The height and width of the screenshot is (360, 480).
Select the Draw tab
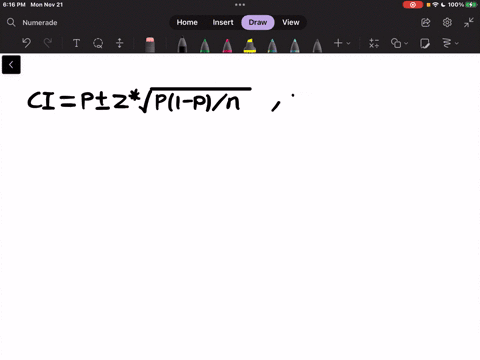click(x=258, y=22)
